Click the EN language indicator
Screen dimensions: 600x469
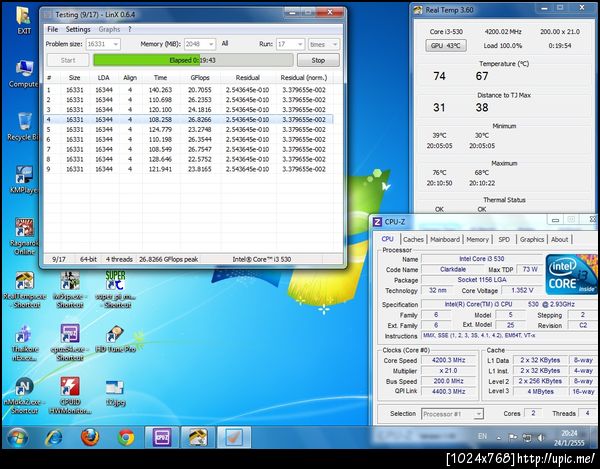click(482, 436)
